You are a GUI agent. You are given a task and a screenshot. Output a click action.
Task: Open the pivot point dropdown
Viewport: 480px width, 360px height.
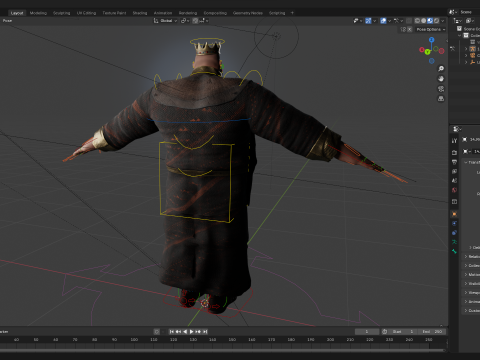[x=185, y=21]
